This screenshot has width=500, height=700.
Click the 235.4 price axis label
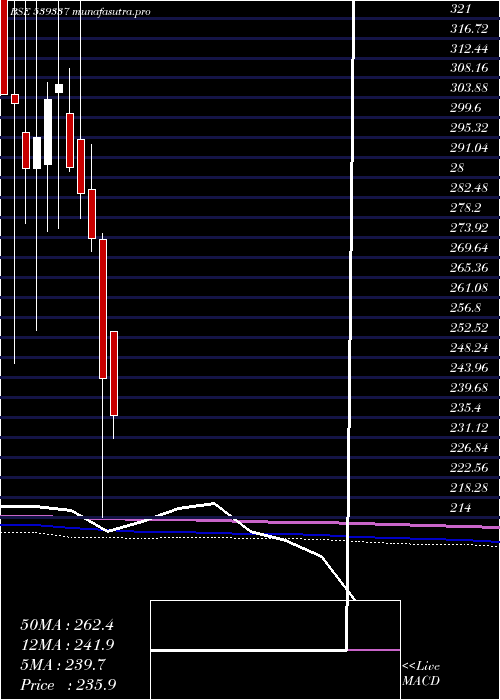coord(466,407)
